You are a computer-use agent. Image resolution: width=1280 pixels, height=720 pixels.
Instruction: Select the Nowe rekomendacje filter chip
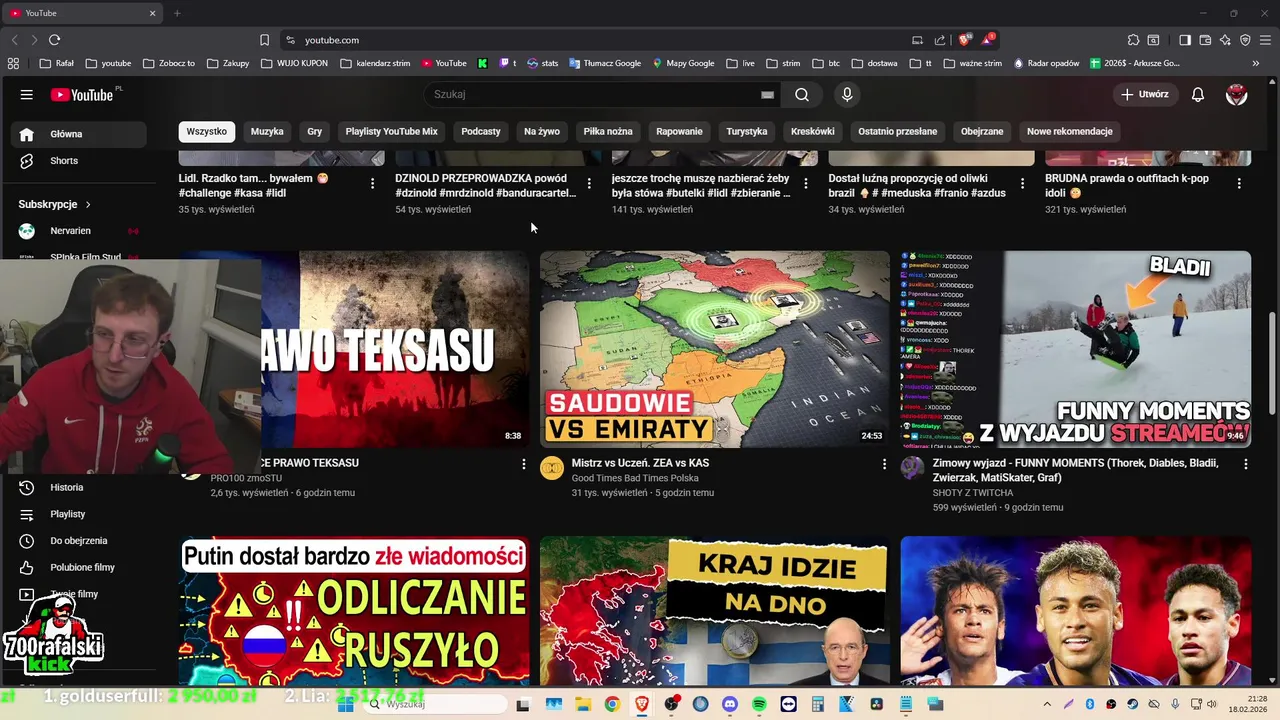pos(1070,131)
